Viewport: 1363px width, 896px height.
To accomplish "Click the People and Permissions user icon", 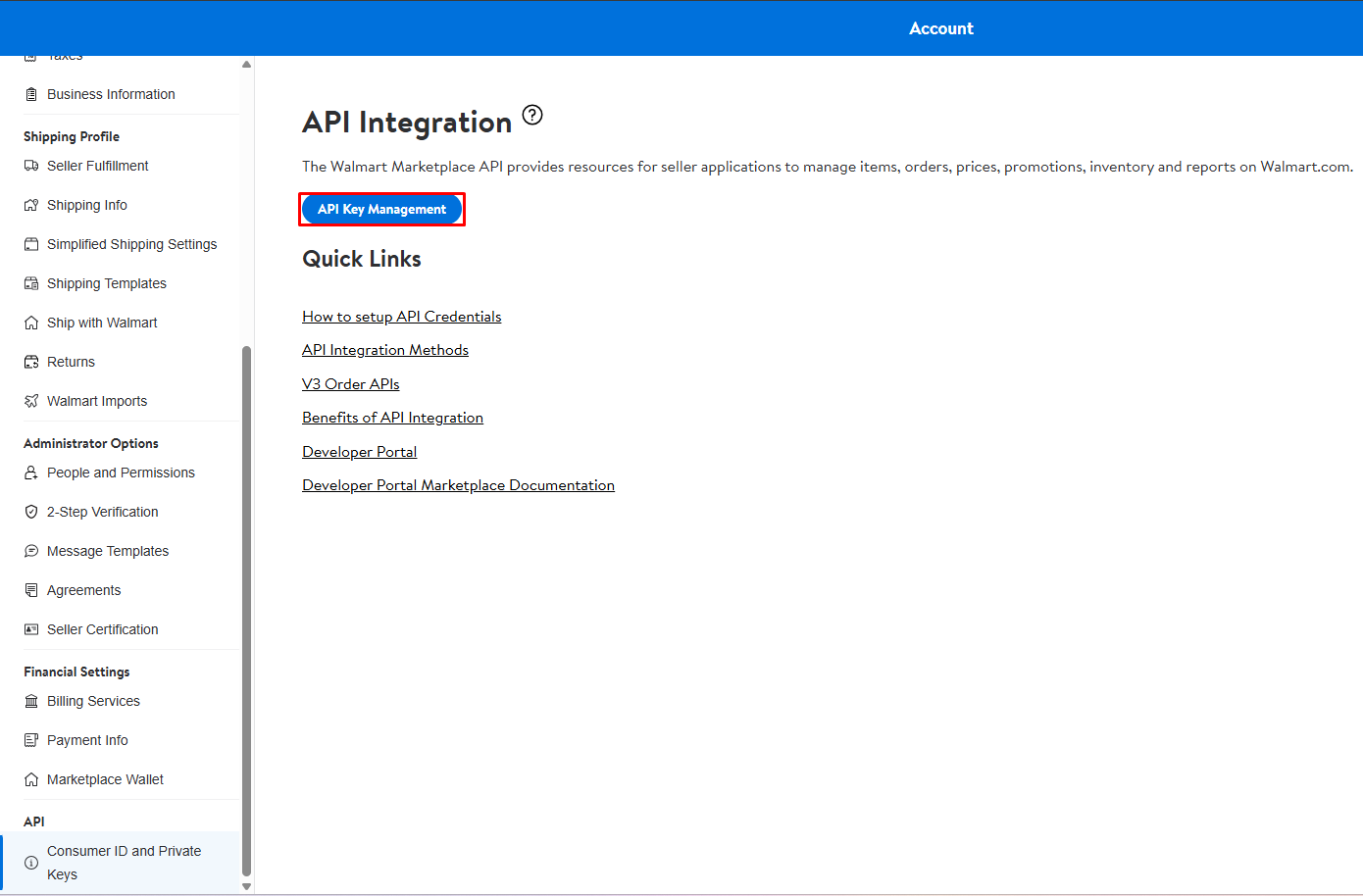I will click(x=31, y=473).
